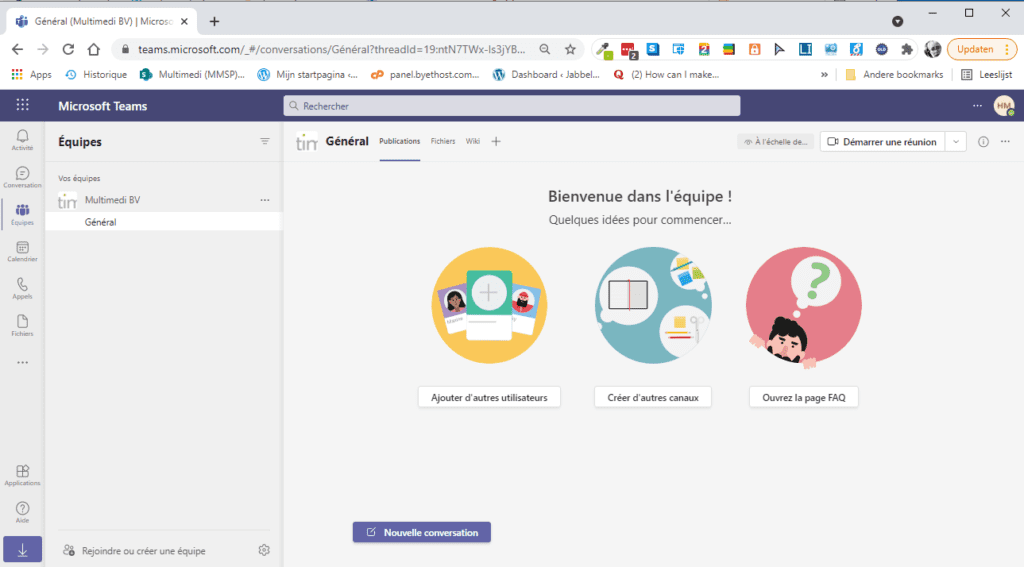
Task: Go back to previous browser page
Action: (18, 49)
